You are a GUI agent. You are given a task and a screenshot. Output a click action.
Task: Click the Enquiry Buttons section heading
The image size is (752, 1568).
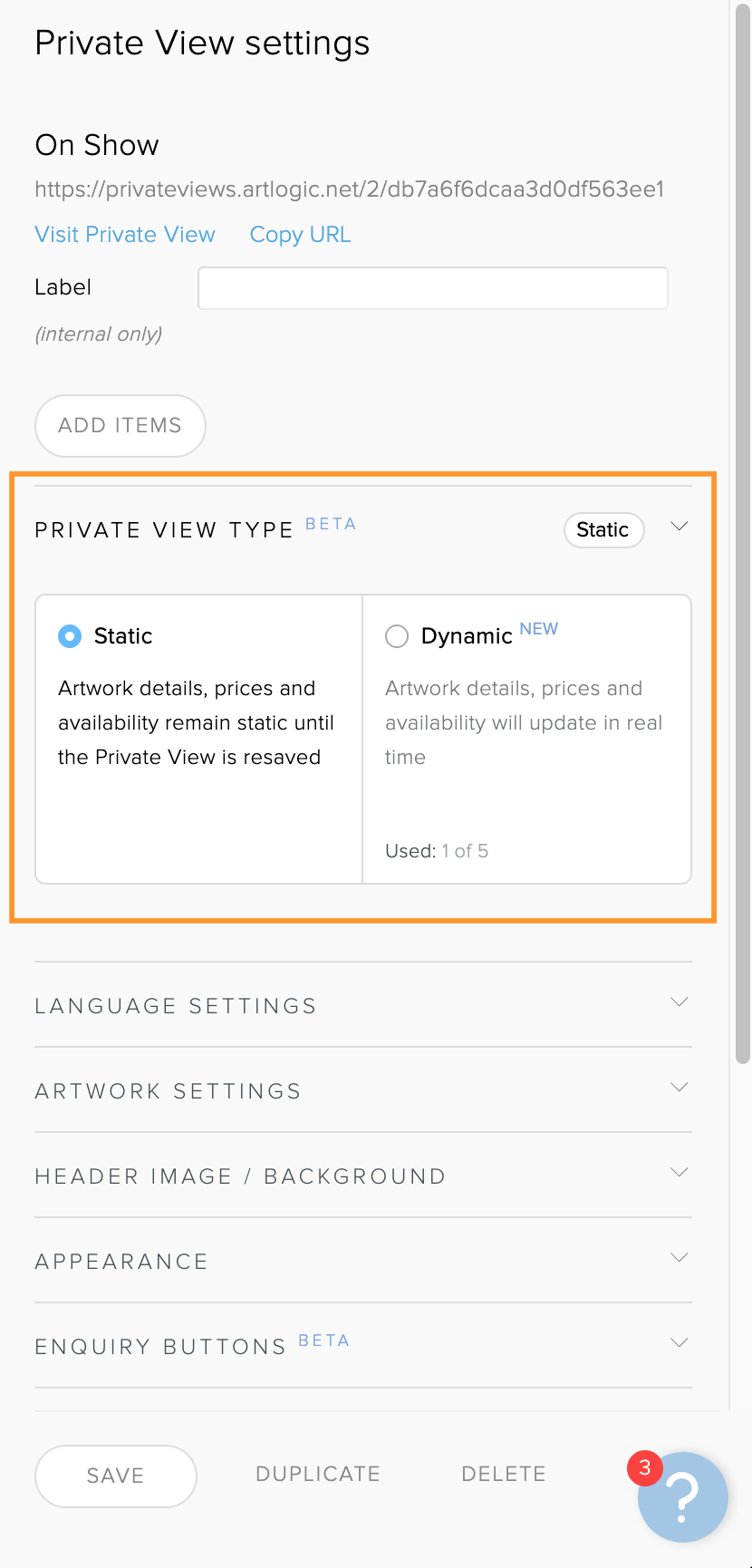[160, 1347]
